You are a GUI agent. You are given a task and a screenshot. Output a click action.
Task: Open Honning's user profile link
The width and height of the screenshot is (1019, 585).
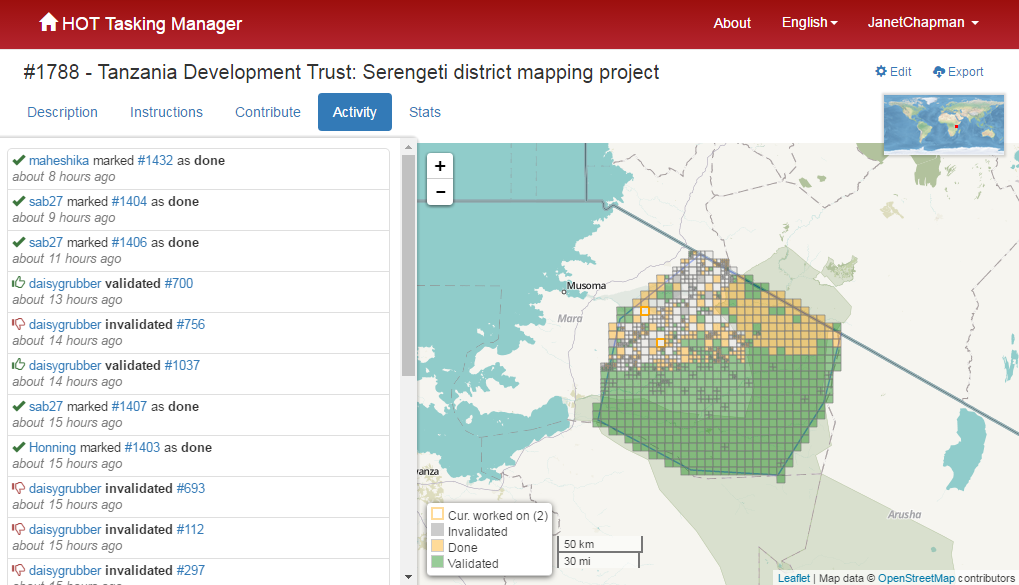pyautogui.click(x=53, y=447)
